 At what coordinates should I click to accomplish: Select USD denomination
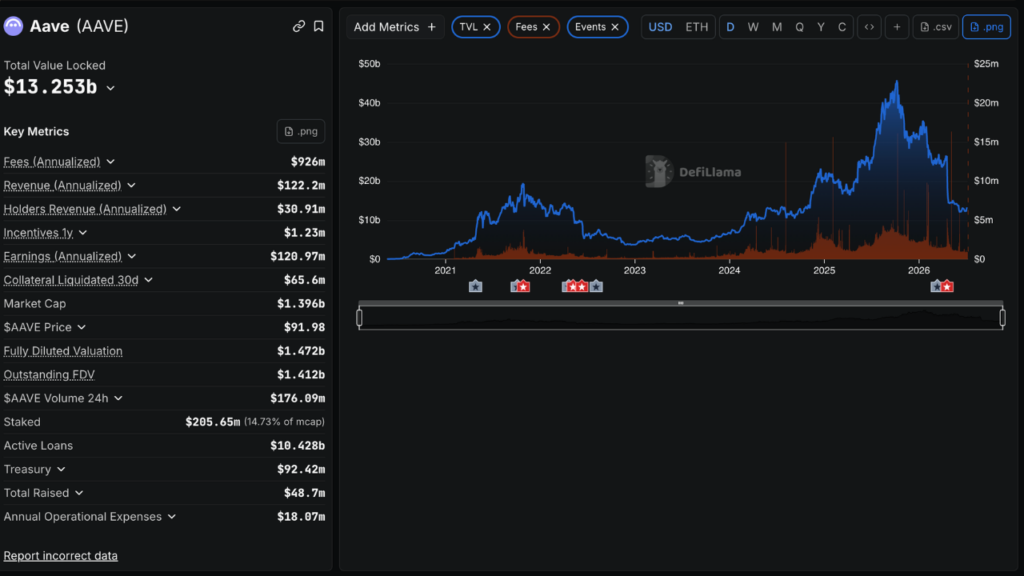(x=660, y=27)
